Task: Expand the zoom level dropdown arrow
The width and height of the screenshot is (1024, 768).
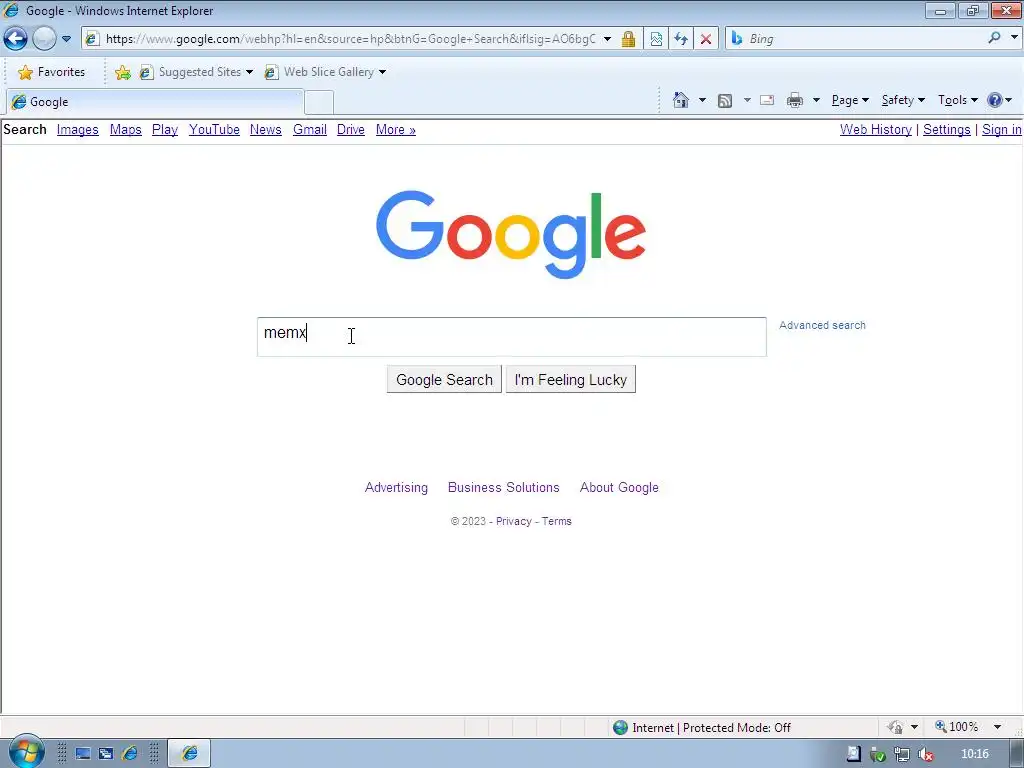Action: click(997, 727)
